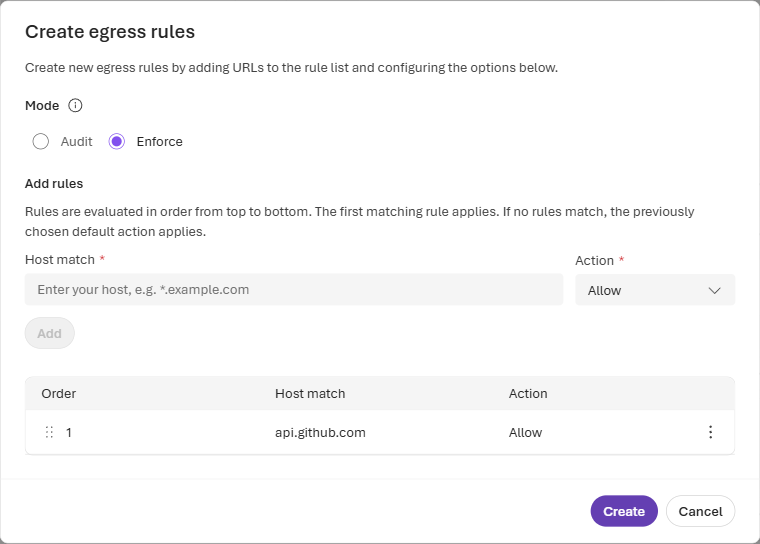Click the disabled Add button
The image size is (760, 544).
click(x=49, y=333)
